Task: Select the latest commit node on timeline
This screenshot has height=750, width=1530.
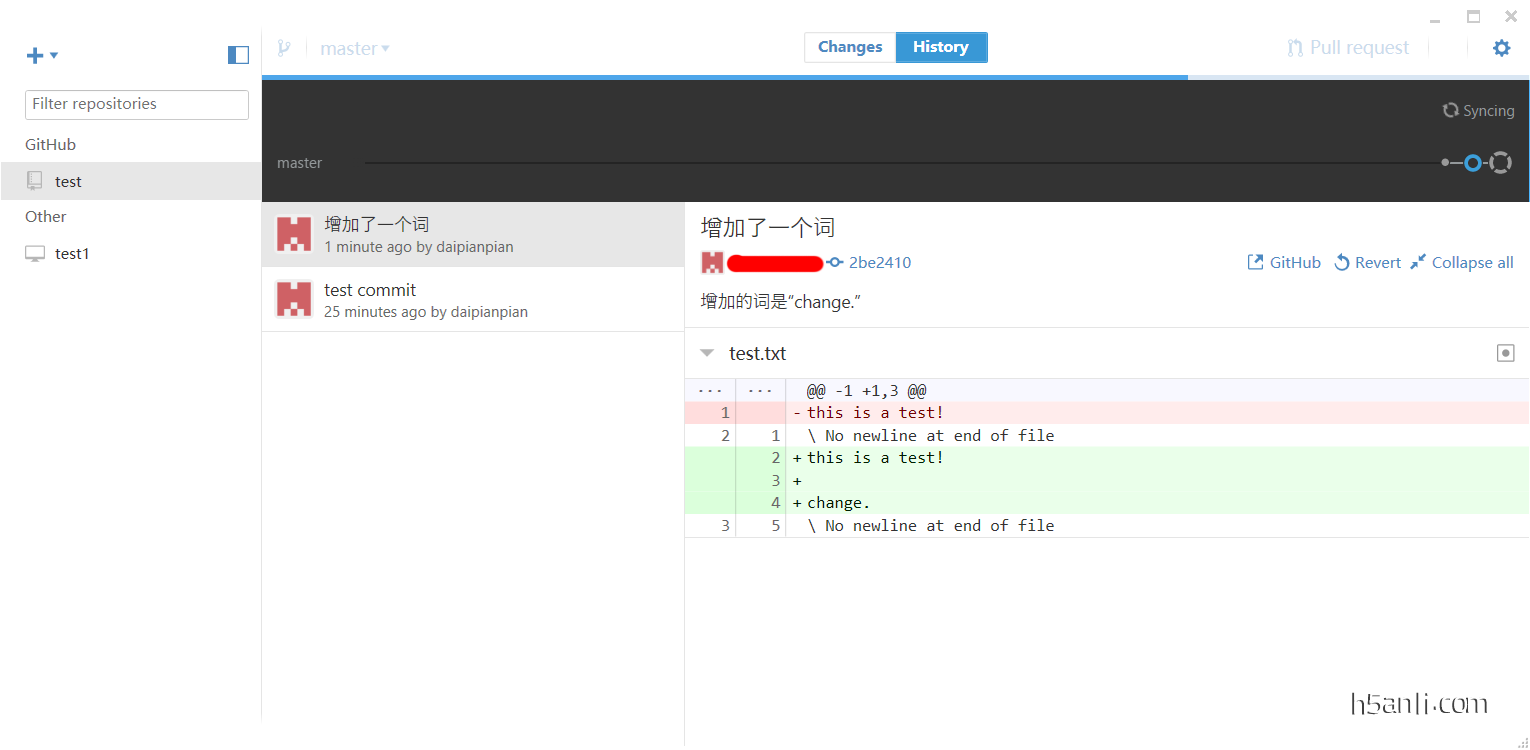Action: pos(1472,163)
